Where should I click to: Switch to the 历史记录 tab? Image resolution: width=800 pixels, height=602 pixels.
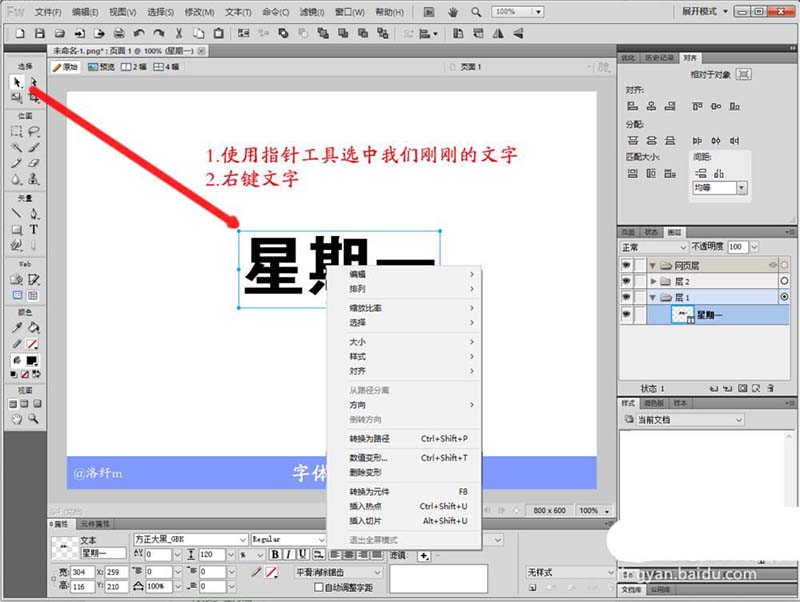[659, 58]
